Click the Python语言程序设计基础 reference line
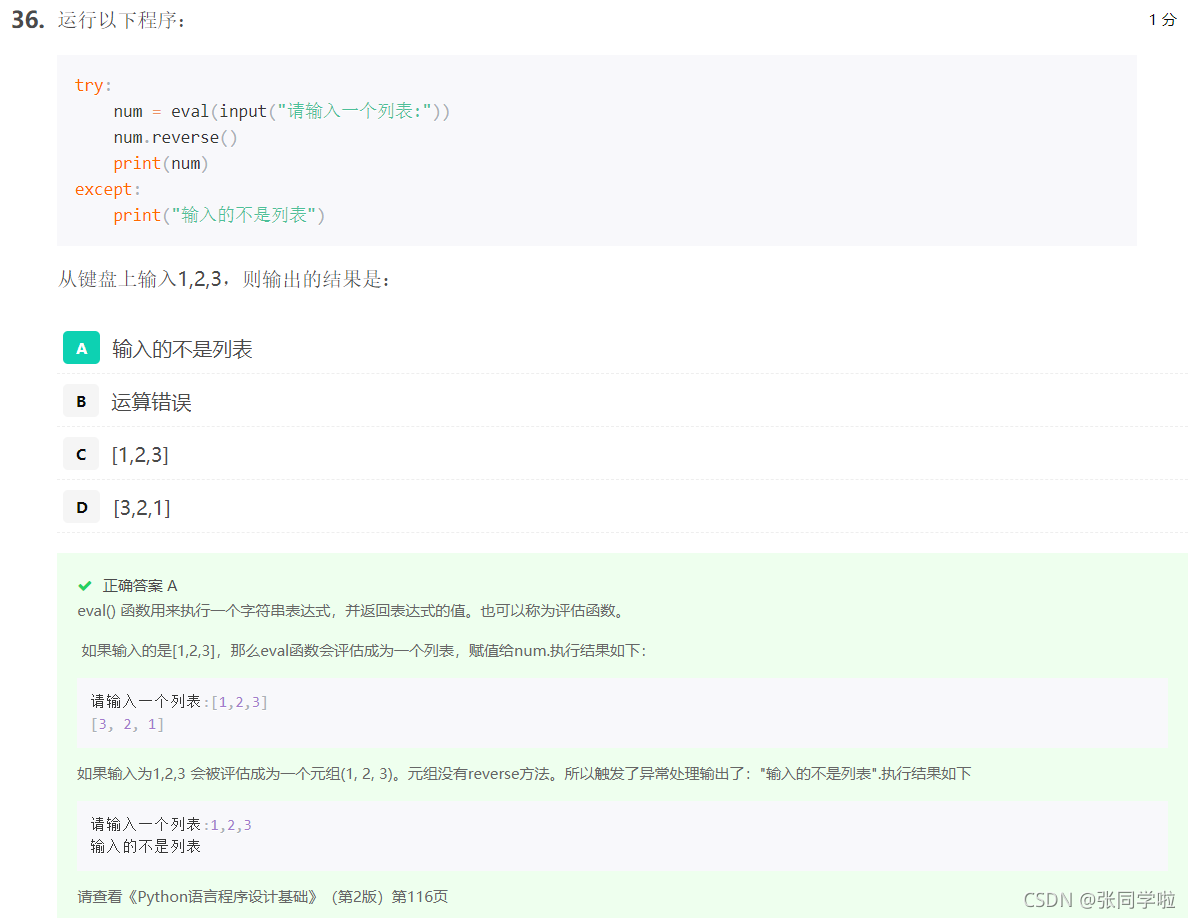Viewport: 1190px width, 918px height. click(x=263, y=897)
